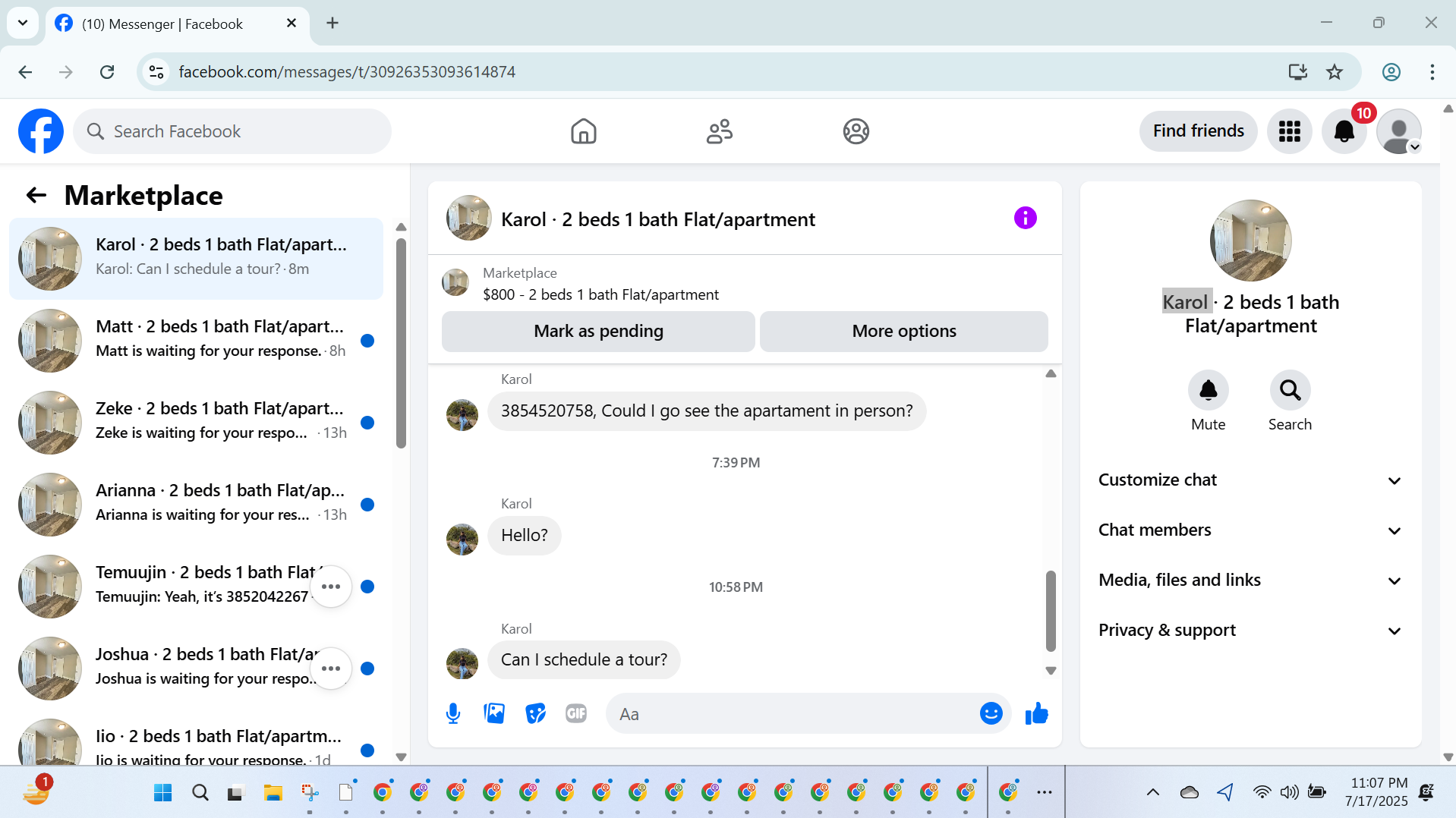
Task: Open the account profile picture menu
Action: (1399, 131)
